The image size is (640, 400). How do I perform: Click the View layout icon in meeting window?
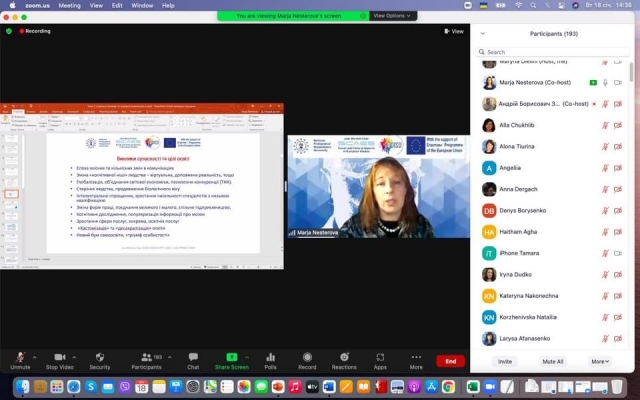pos(447,31)
